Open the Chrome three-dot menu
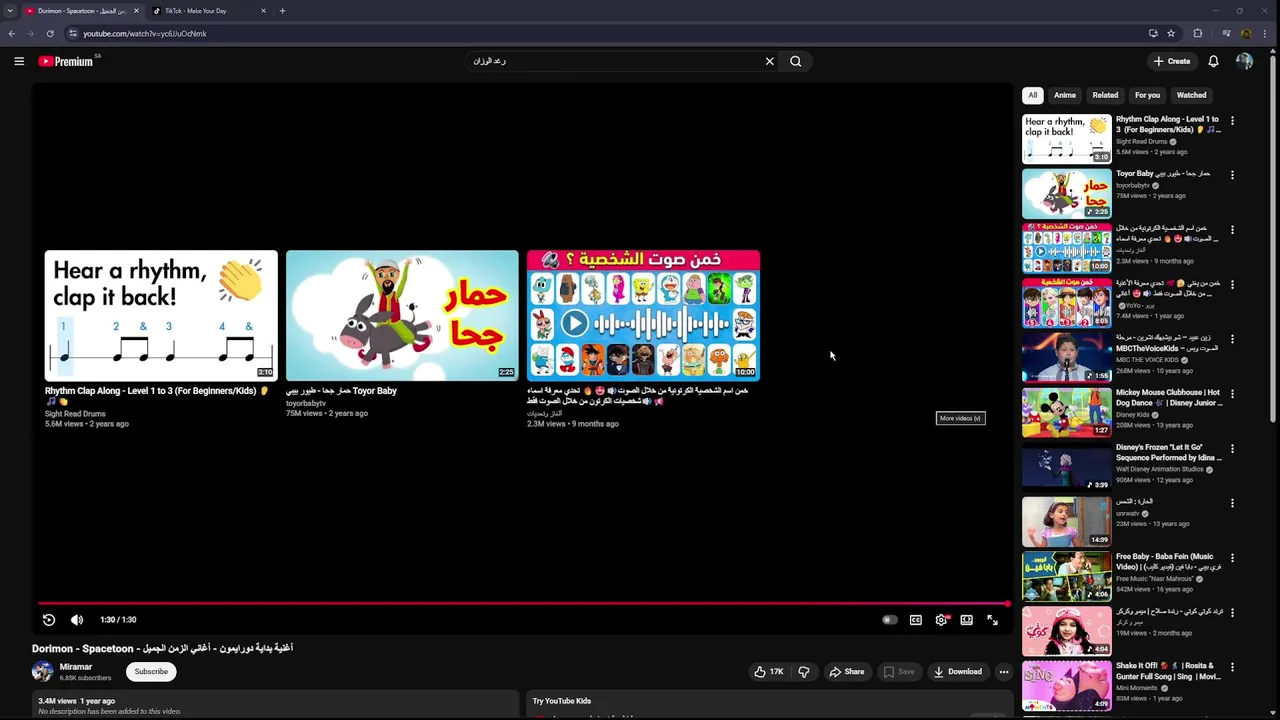Screen dimensions: 1280x720 point(1265,33)
